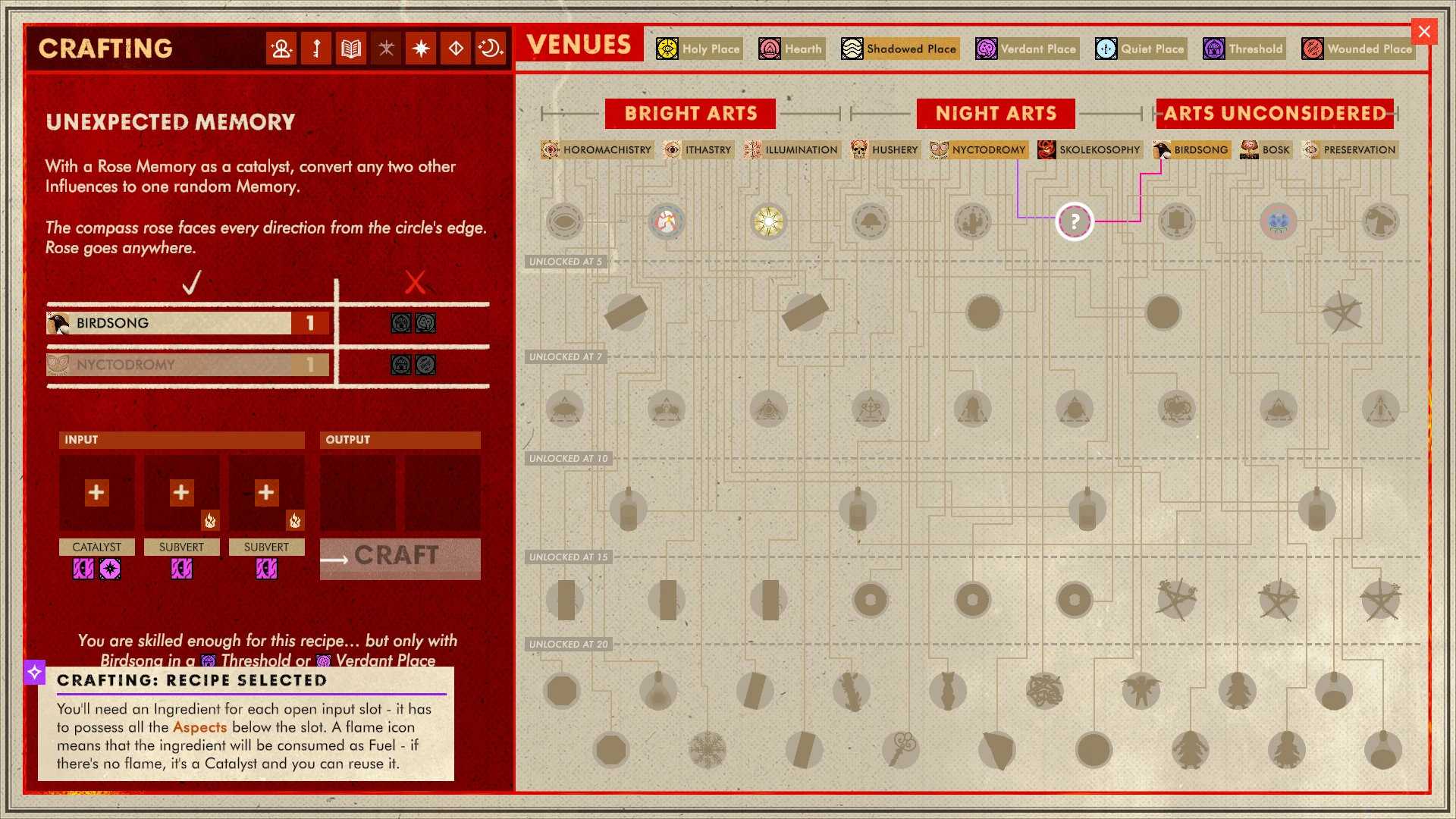Select the dimmed bundled-sticks crafting category
The image size is (1456, 819).
(386, 49)
